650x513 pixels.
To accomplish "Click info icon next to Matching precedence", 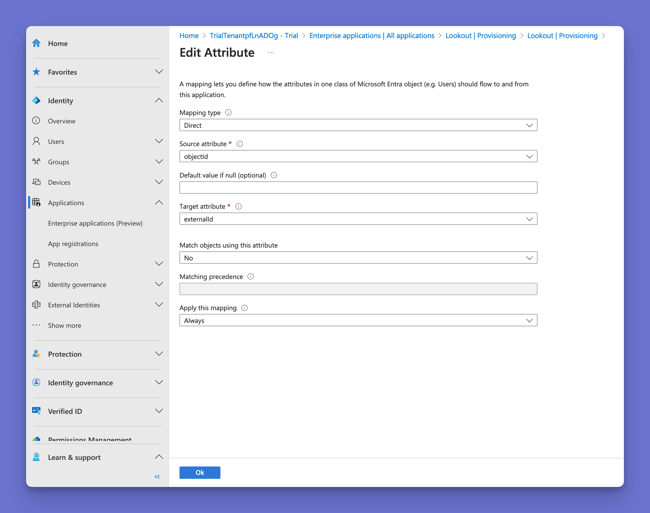I will click(250, 276).
